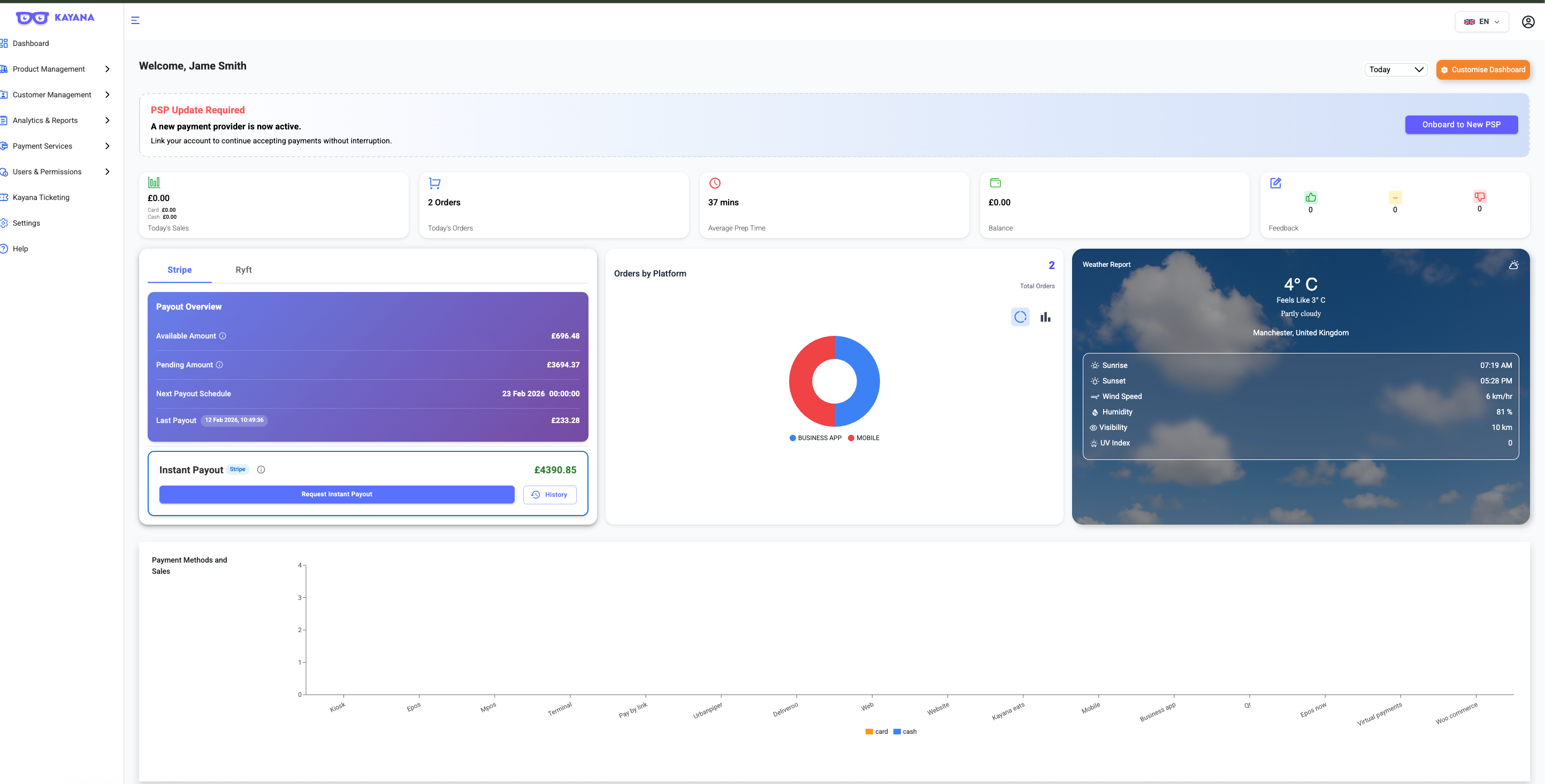Image resolution: width=1545 pixels, height=784 pixels.
Task: Open payout History button
Action: coord(549,495)
